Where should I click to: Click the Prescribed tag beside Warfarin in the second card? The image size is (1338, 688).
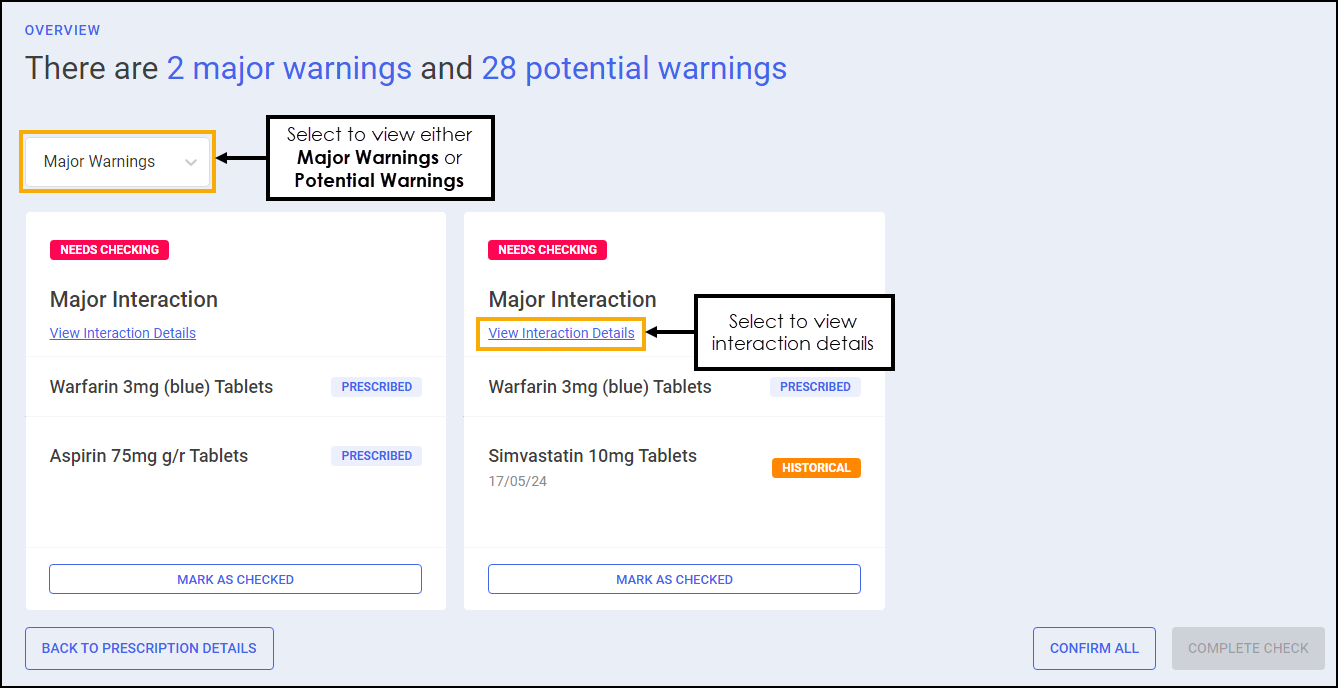click(815, 387)
